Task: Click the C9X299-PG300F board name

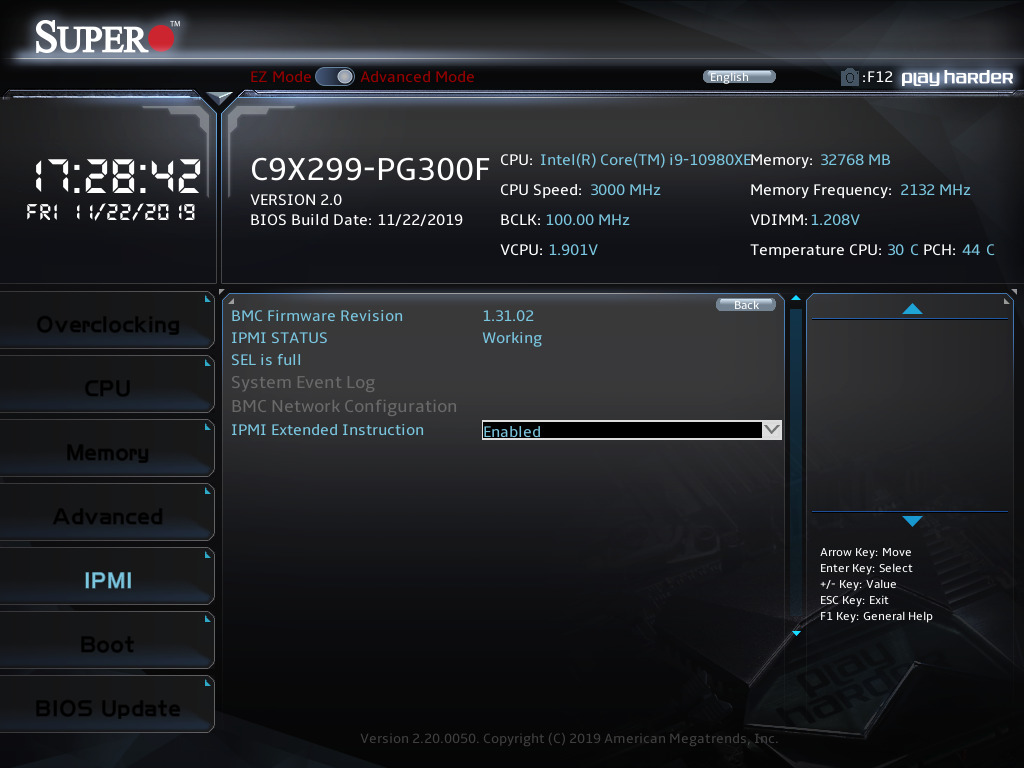Action: [x=370, y=170]
